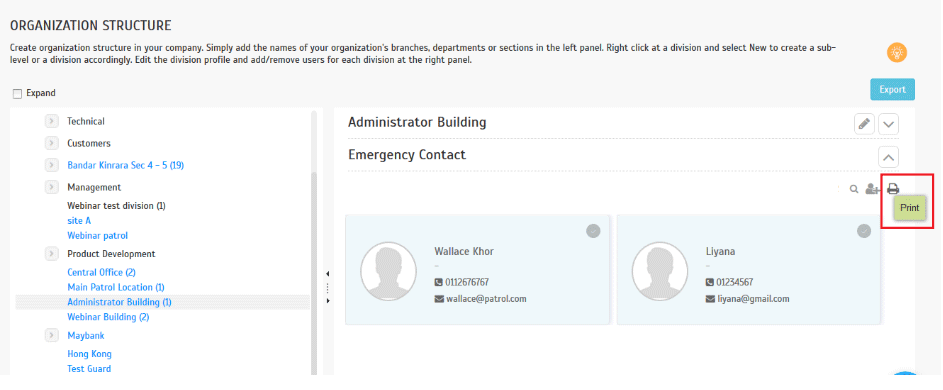
Task: Click the magnifier search icon
Action: 853,189
